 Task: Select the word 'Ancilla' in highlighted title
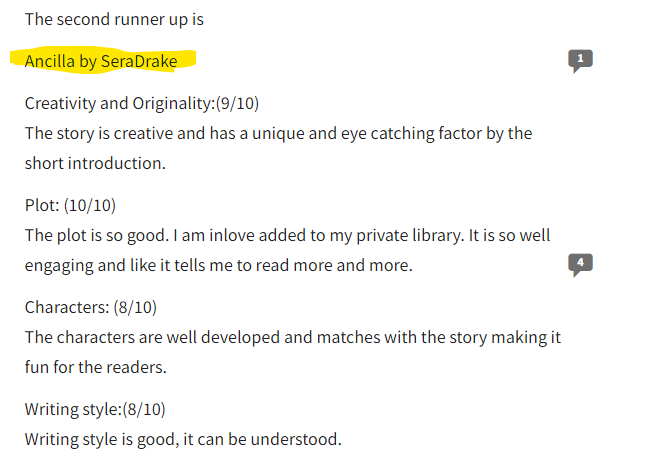tap(49, 61)
